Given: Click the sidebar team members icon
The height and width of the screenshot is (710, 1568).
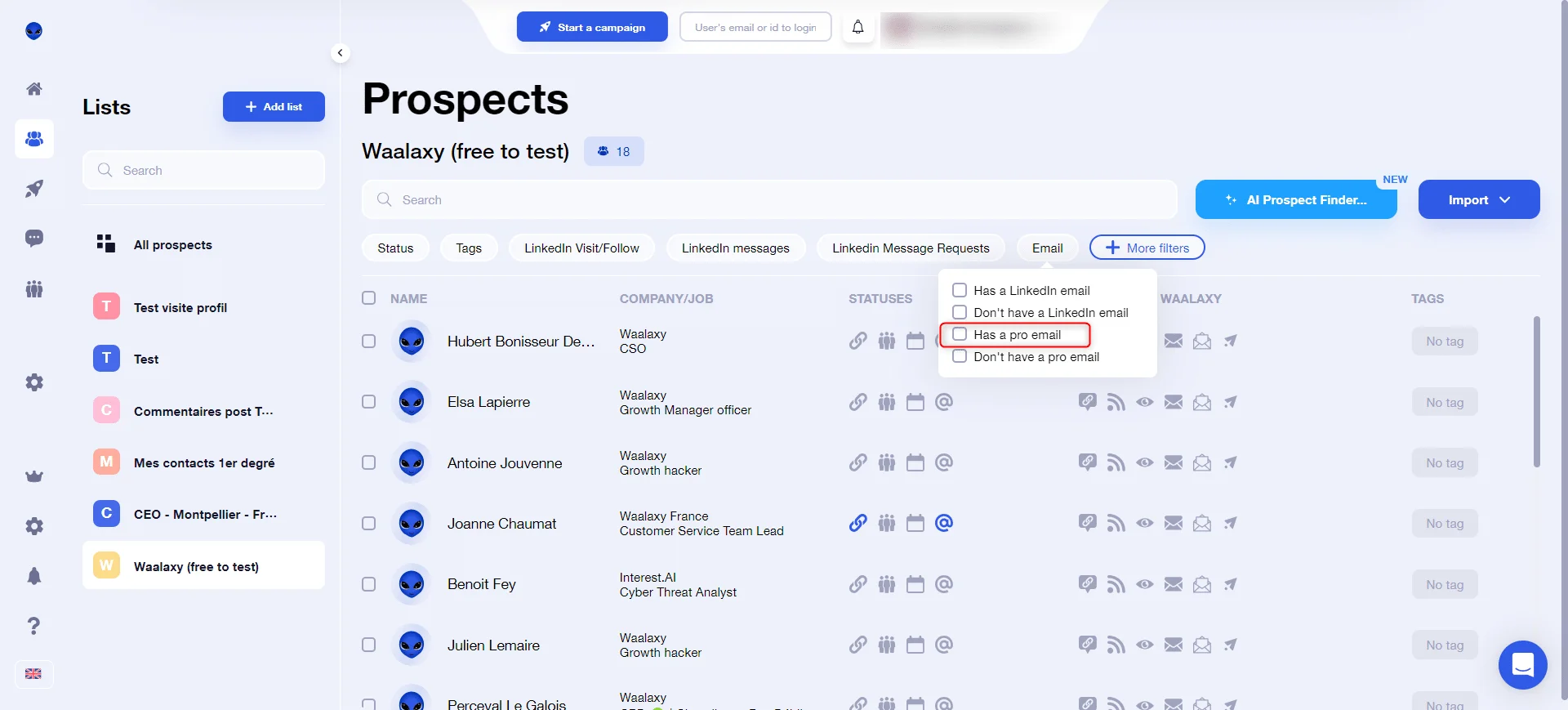Looking at the screenshot, I should [33, 288].
